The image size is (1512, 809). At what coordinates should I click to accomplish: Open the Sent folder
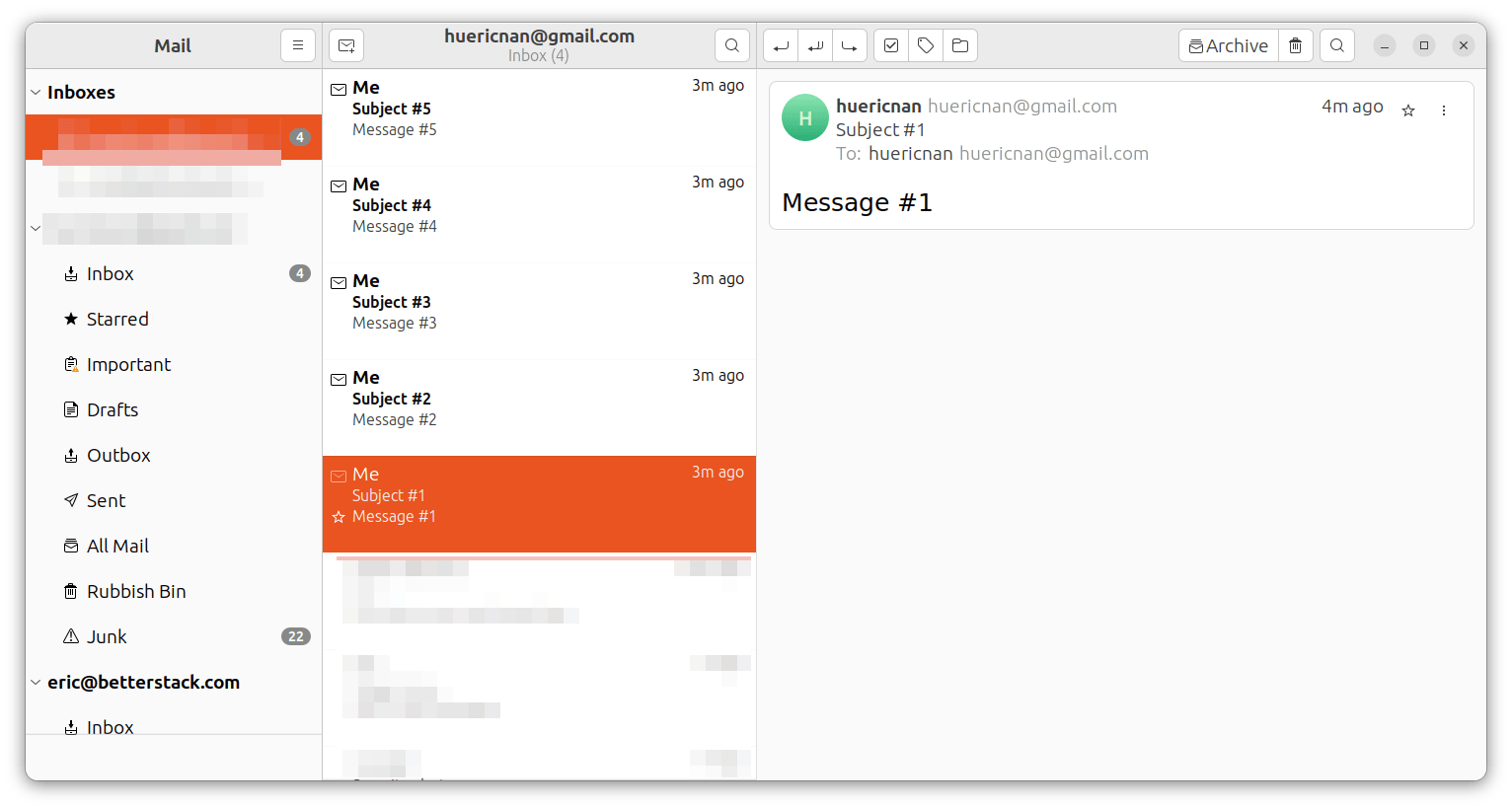tap(174, 500)
